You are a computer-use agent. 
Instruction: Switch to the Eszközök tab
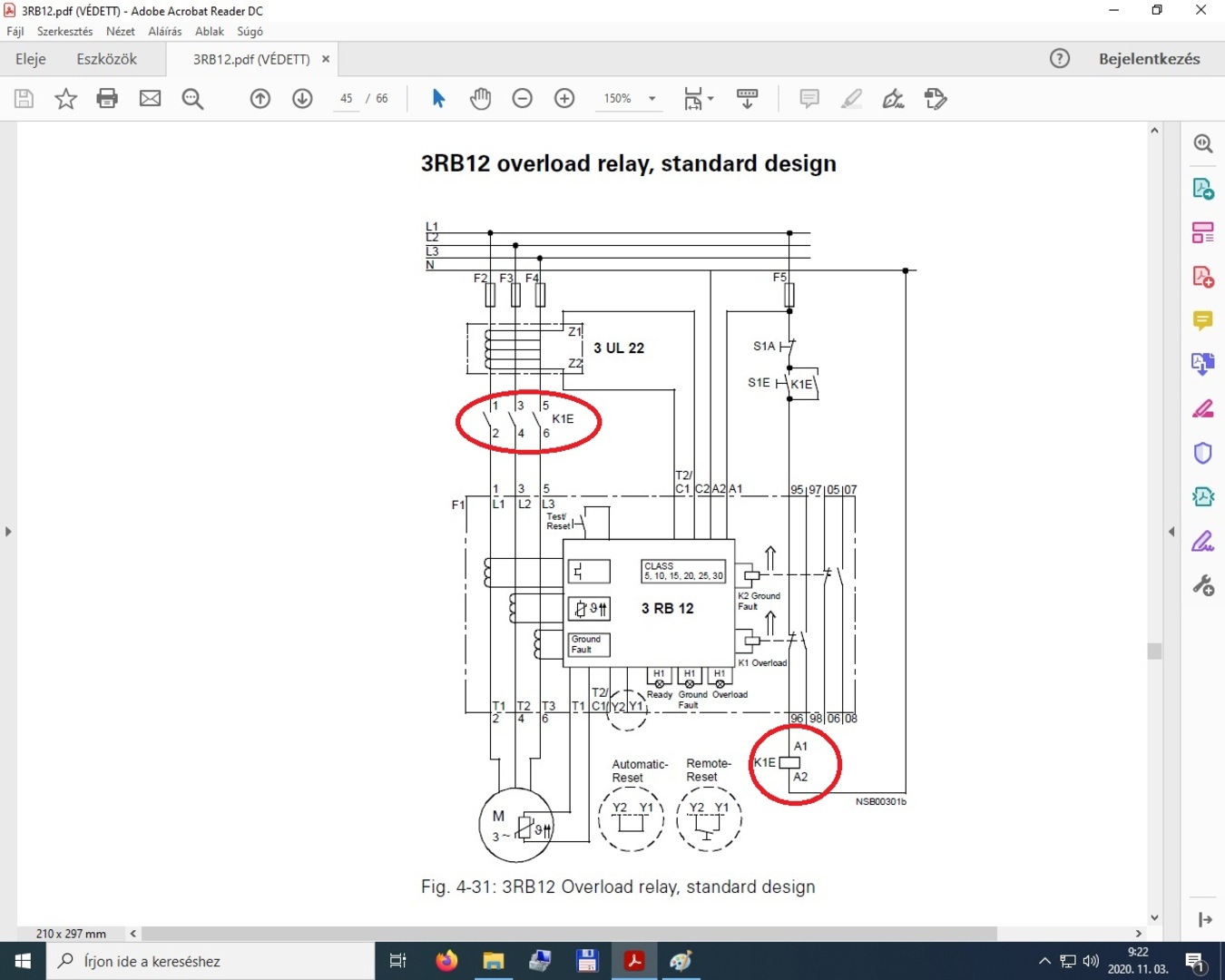pyautogui.click(x=106, y=59)
